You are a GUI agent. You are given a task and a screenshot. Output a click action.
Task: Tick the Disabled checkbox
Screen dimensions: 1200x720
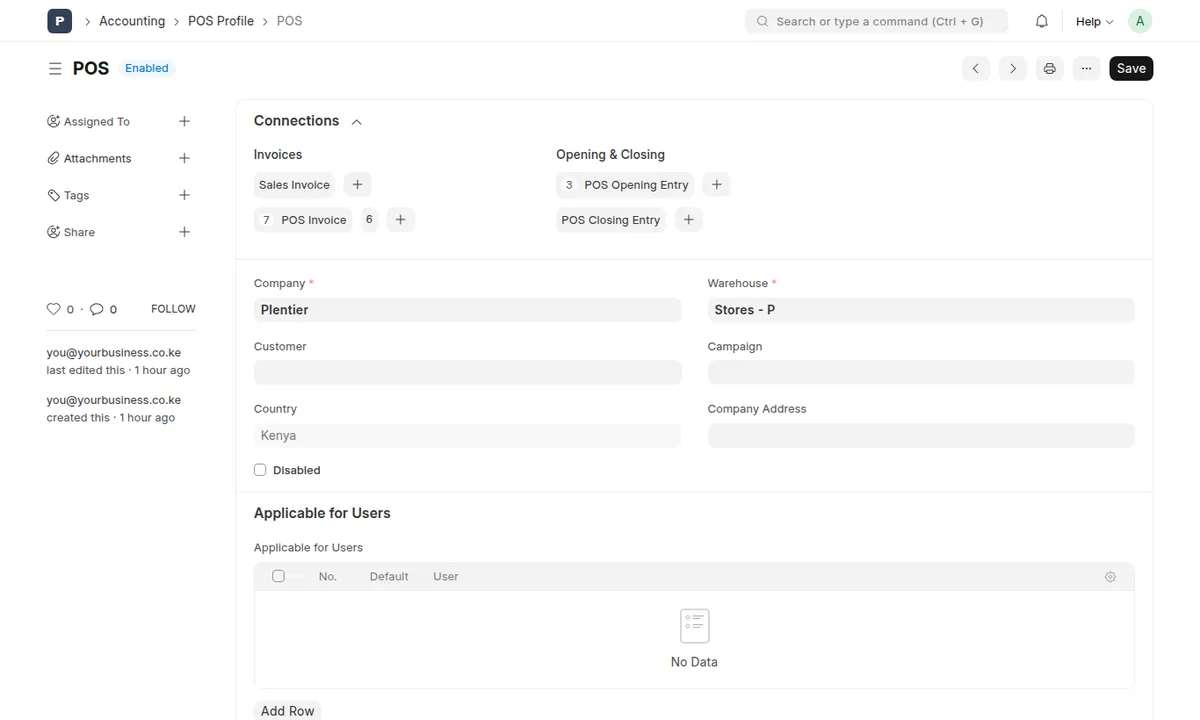click(260, 470)
